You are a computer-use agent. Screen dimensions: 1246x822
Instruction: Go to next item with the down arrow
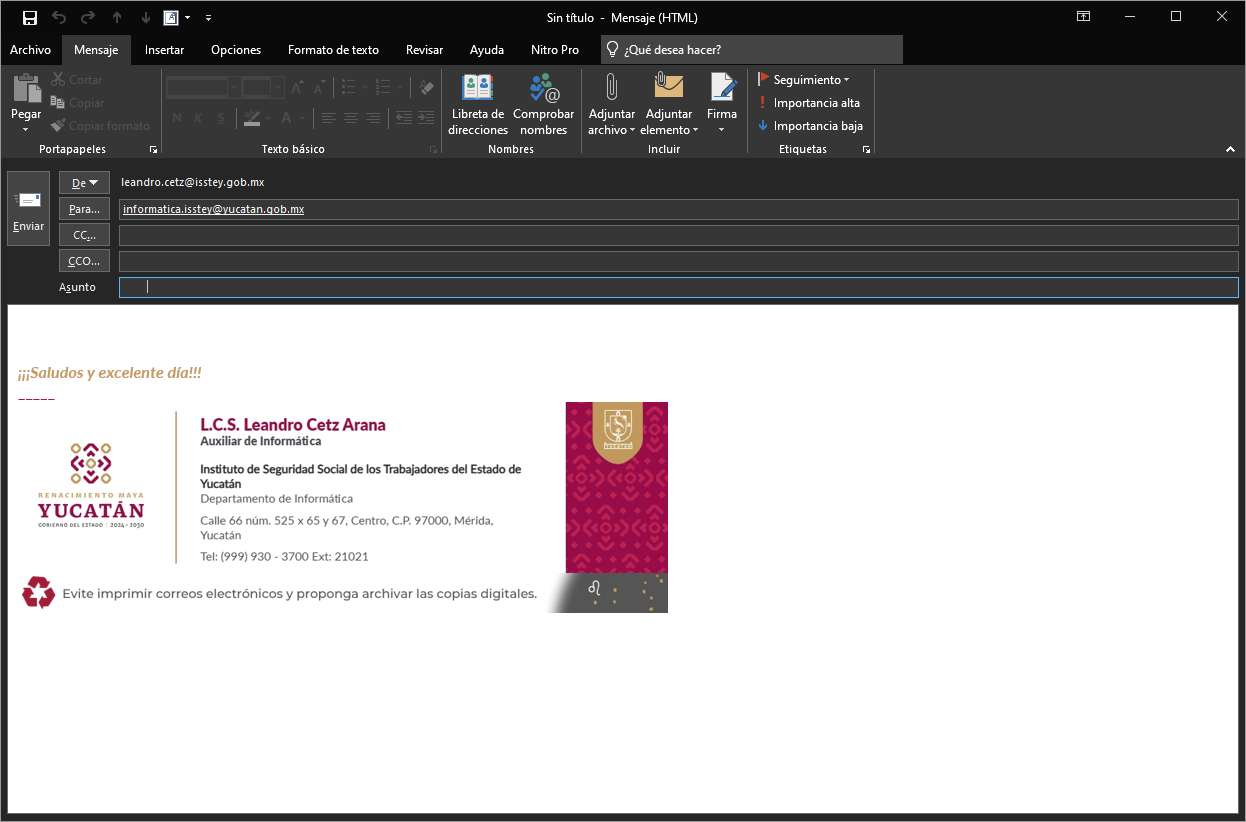146,18
